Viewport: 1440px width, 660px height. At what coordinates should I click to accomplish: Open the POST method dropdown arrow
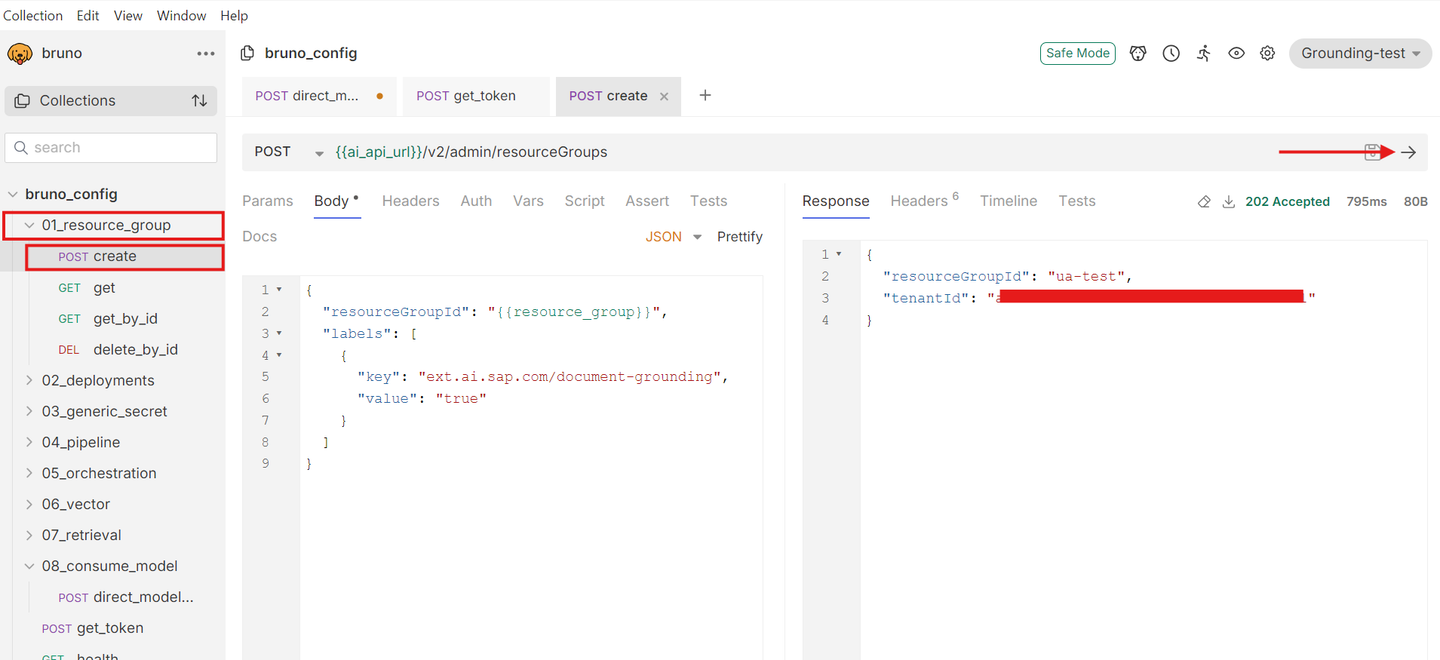click(319, 153)
